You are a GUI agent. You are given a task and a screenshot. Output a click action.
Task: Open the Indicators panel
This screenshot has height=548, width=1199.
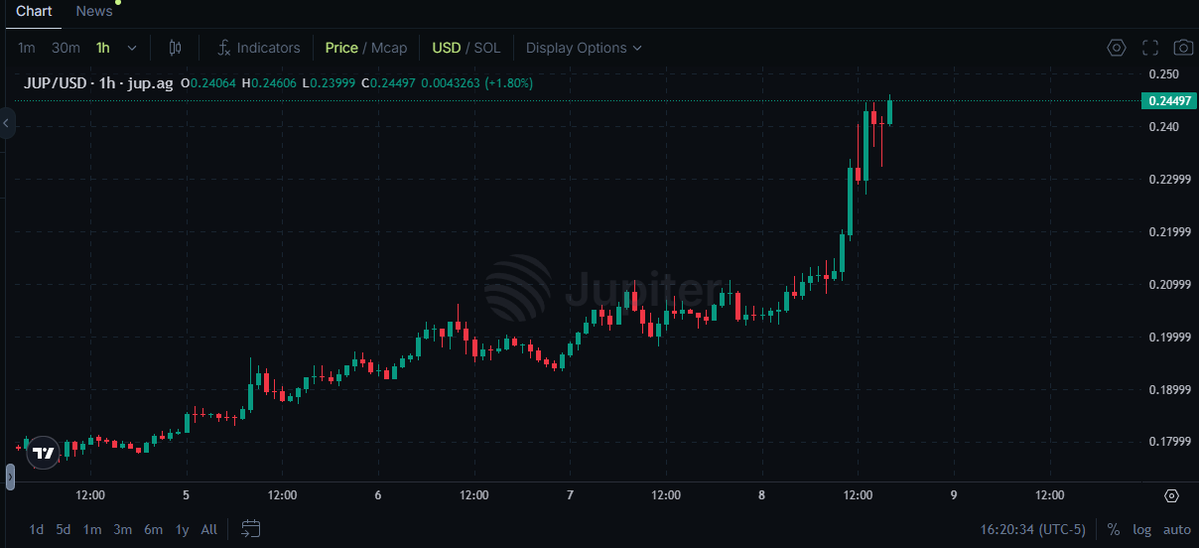pyautogui.click(x=258, y=48)
